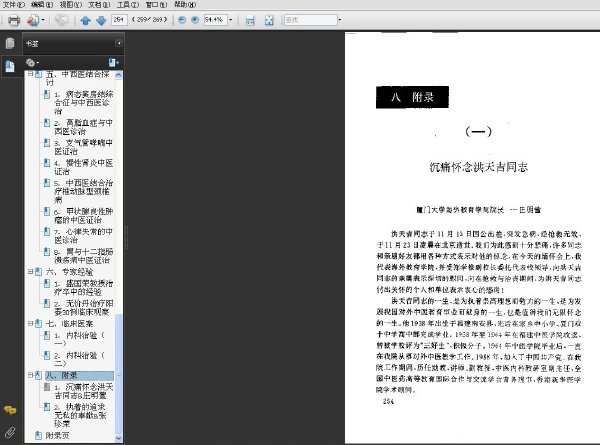
Task: Click bookmarks scrollbar down arrow
Action: (119, 438)
